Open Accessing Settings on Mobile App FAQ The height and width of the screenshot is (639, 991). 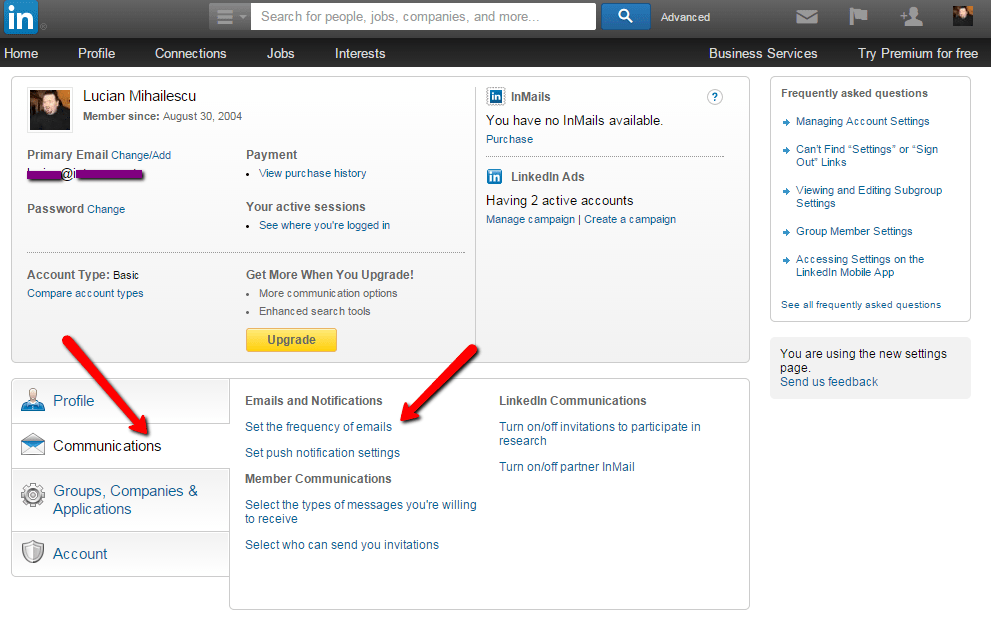point(860,265)
